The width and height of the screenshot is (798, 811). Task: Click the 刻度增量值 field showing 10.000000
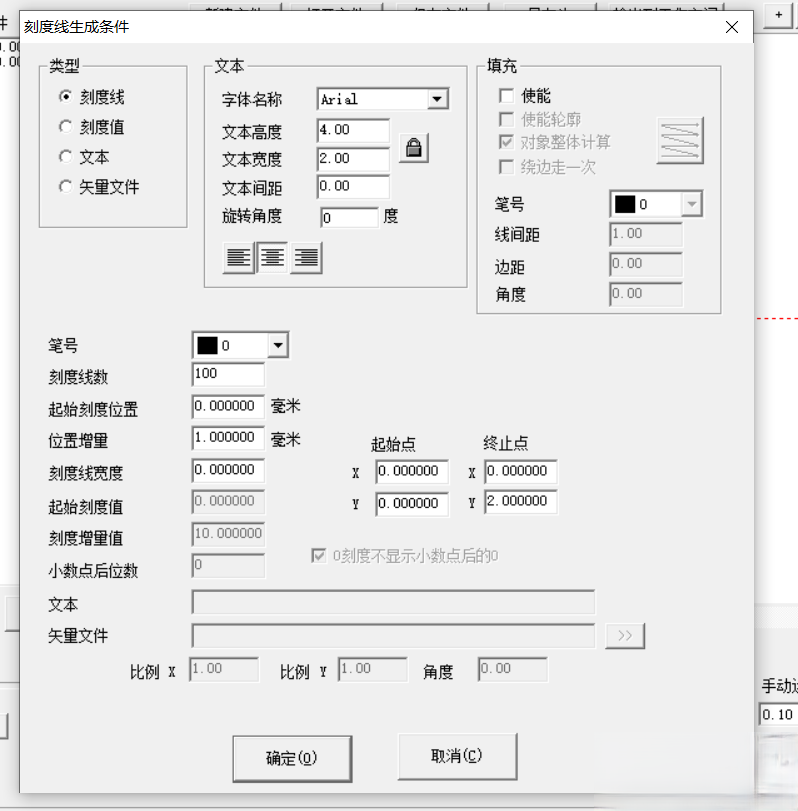228,534
